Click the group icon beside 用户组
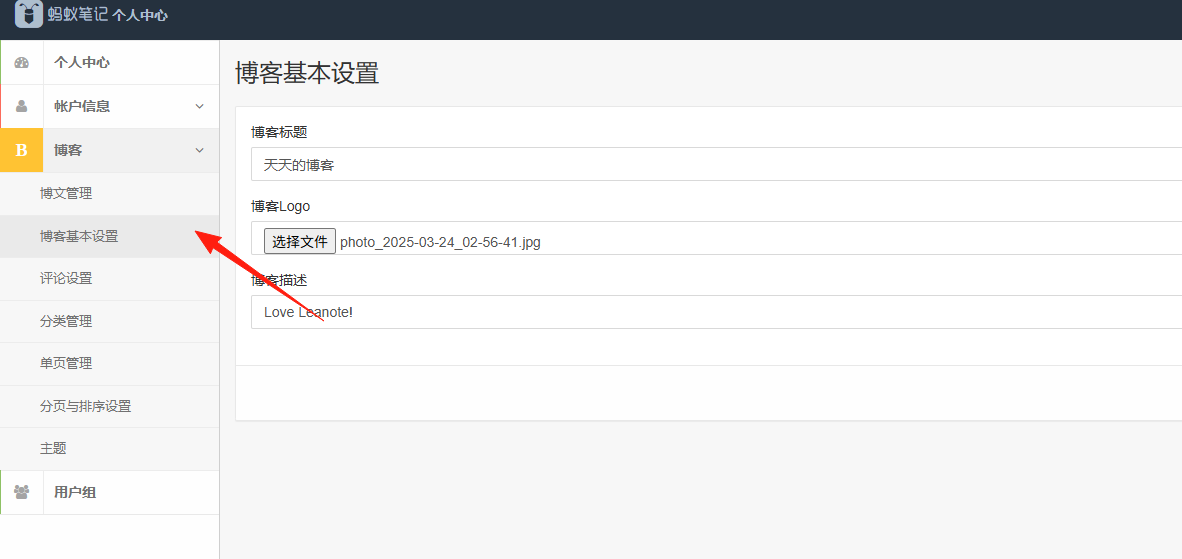Image resolution: width=1182 pixels, height=559 pixels. (21, 493)
